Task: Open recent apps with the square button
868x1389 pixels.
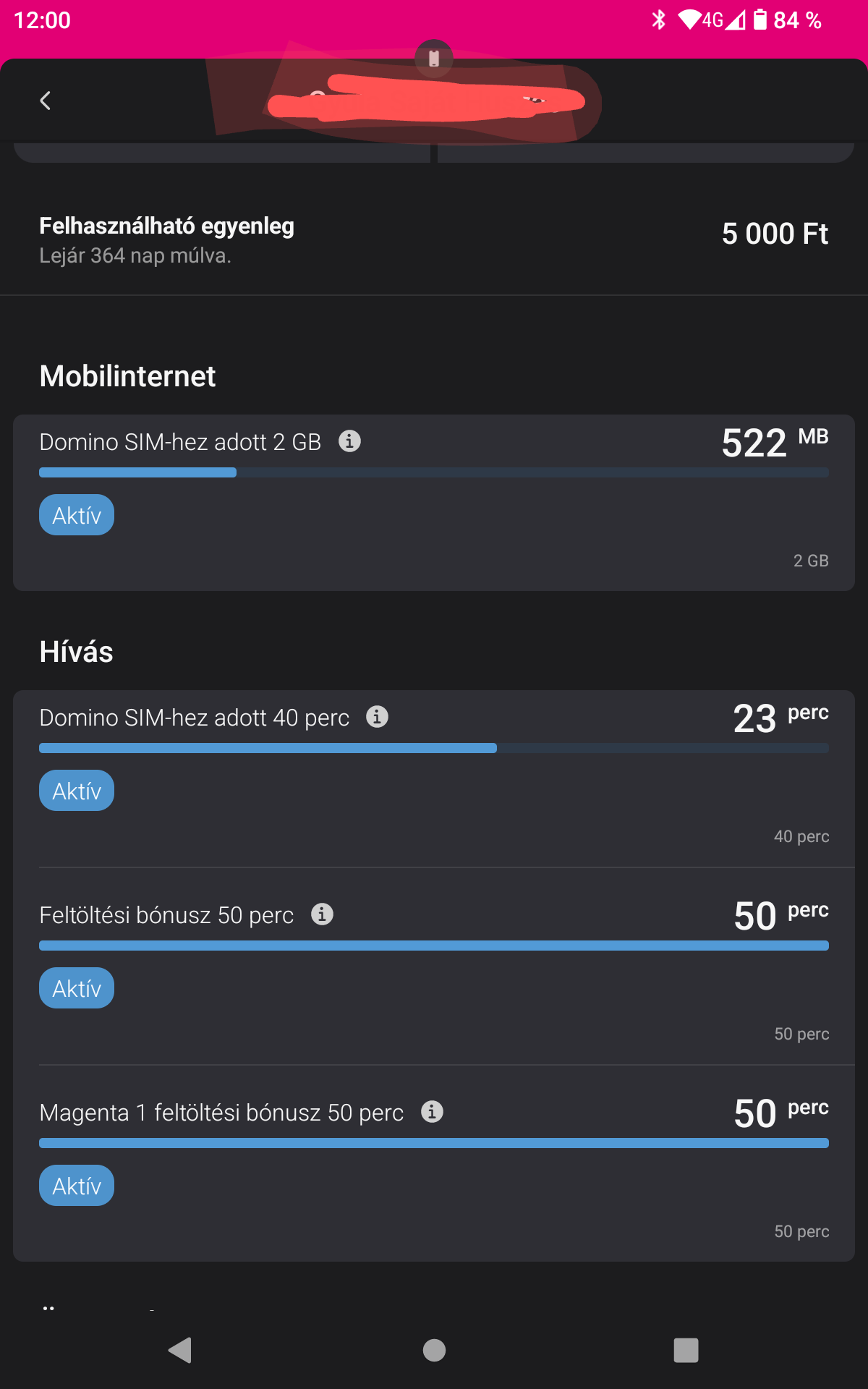Action: (x=686, y=1350)
